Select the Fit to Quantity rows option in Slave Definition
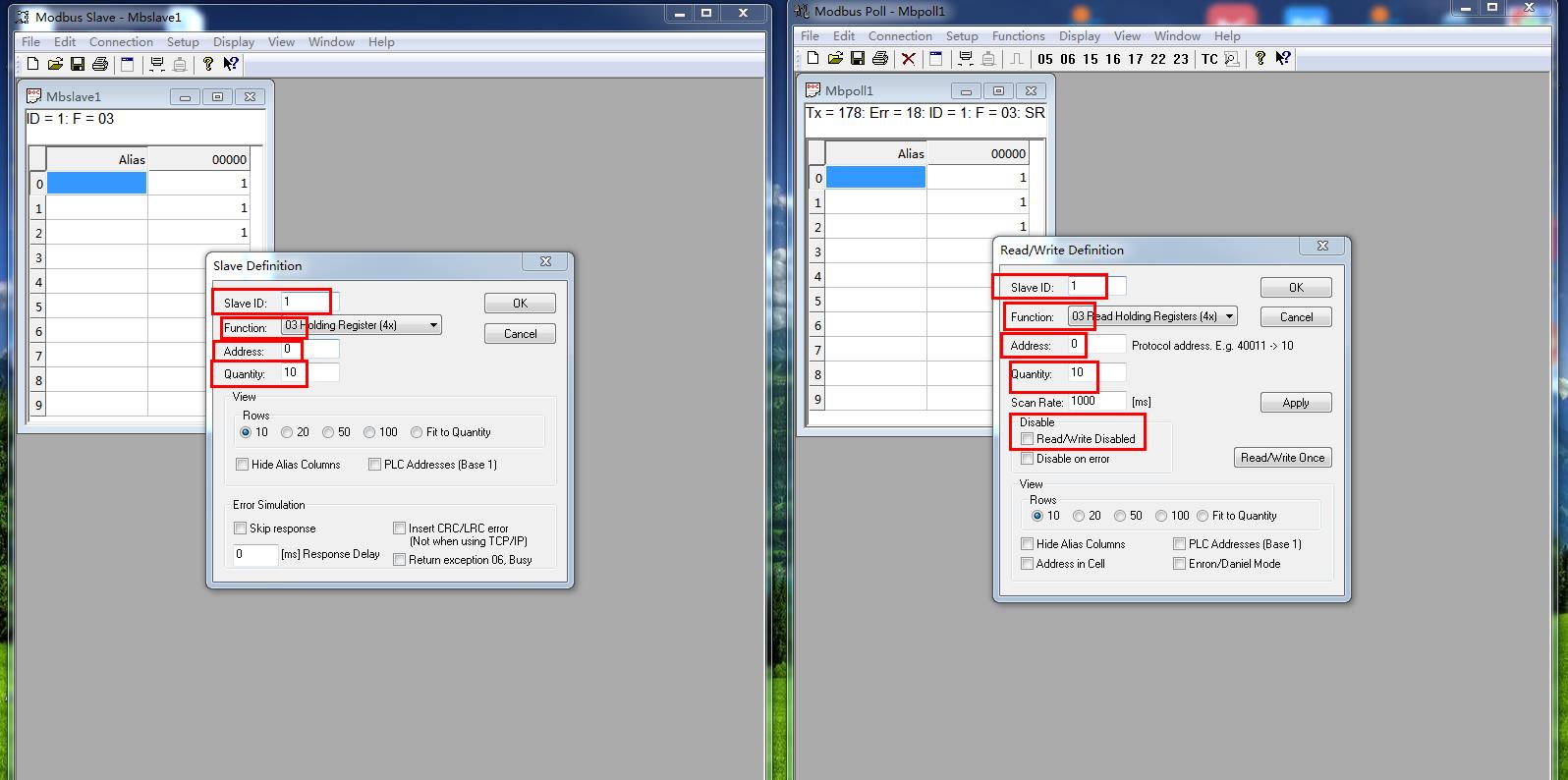The height and width of the screenshot is (780, 1568). point(417,432)
